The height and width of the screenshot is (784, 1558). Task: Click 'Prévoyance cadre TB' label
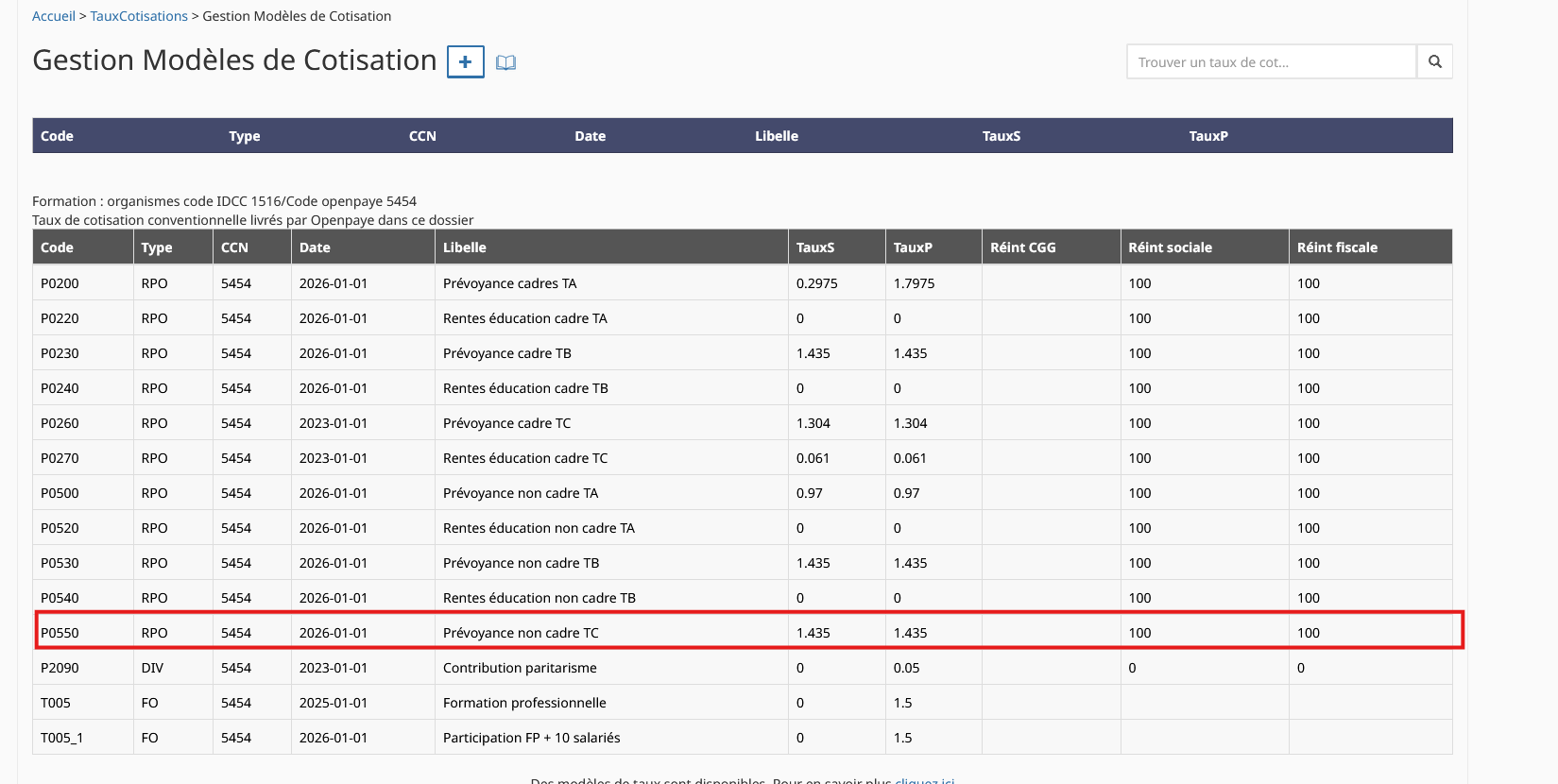coord(507,353)
